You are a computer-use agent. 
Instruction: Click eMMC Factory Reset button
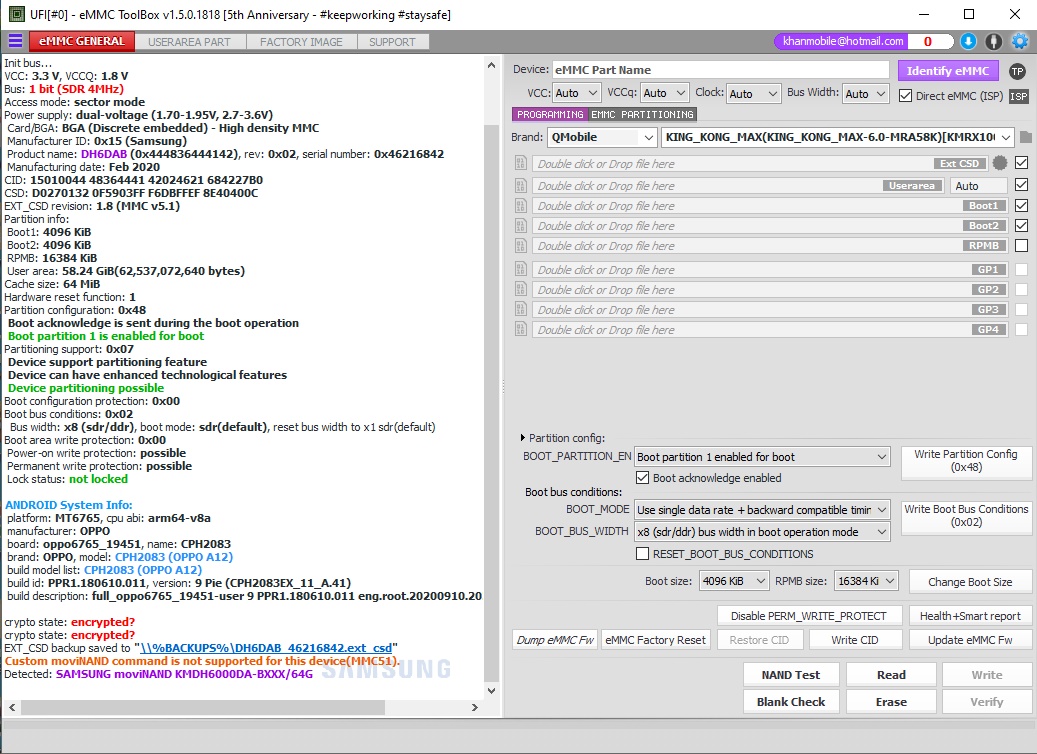click(x=655, y=640)
